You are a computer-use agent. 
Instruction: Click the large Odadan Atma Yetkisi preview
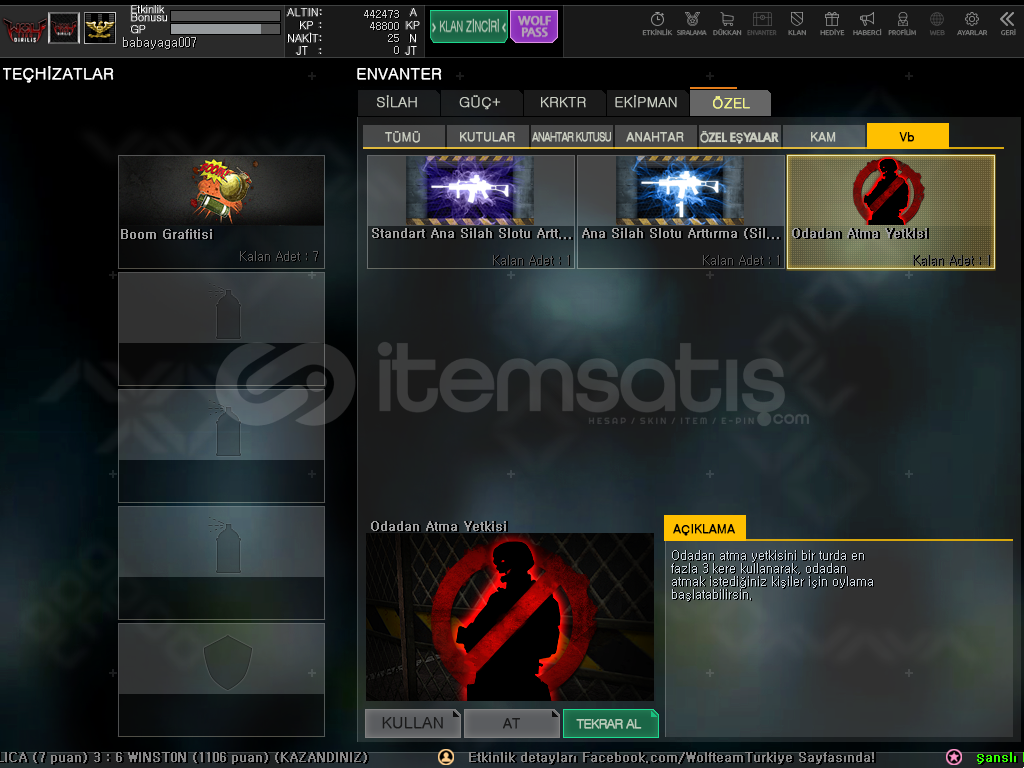[510, 618]
